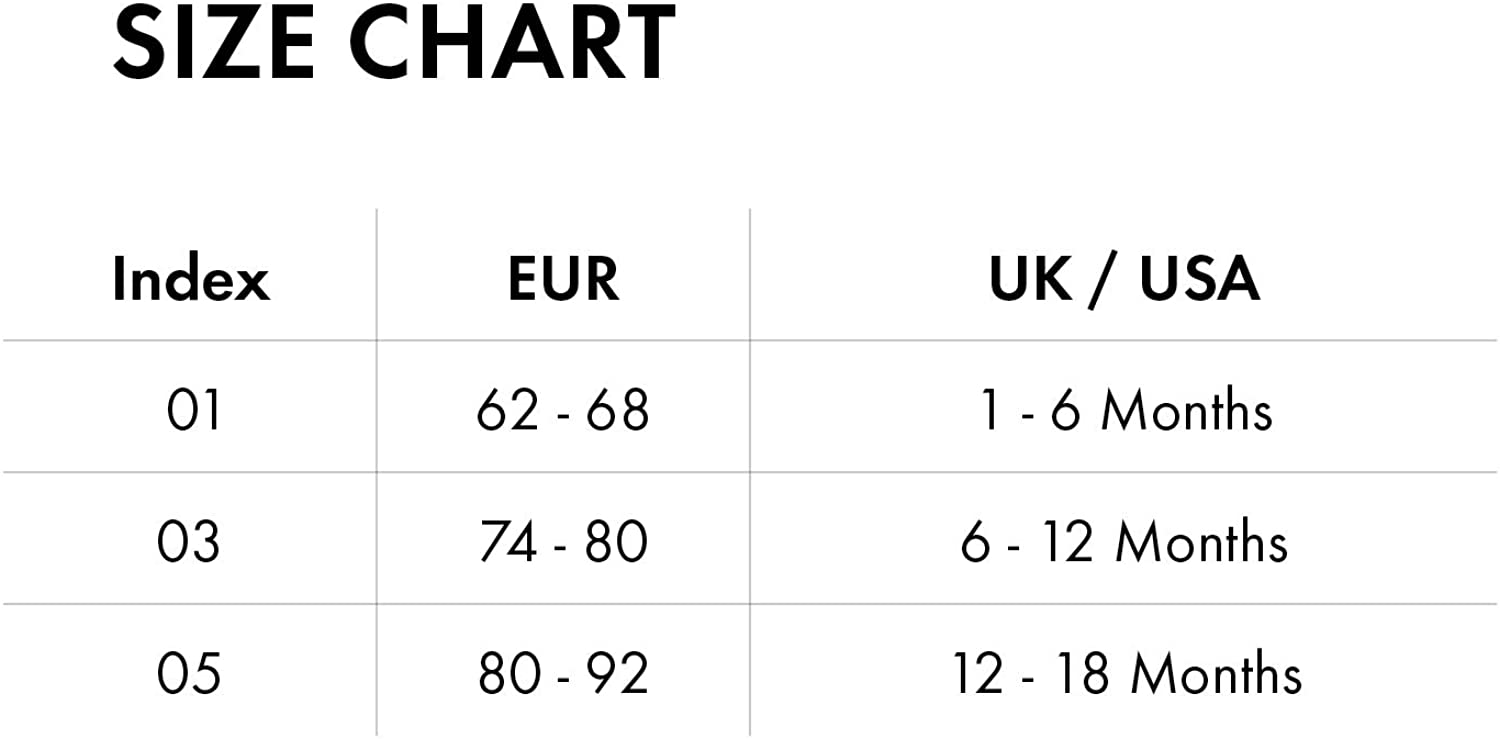Click the 12 - 18 Months cell
This screenshot has width=1500, height=739.
pos(1126,673)
